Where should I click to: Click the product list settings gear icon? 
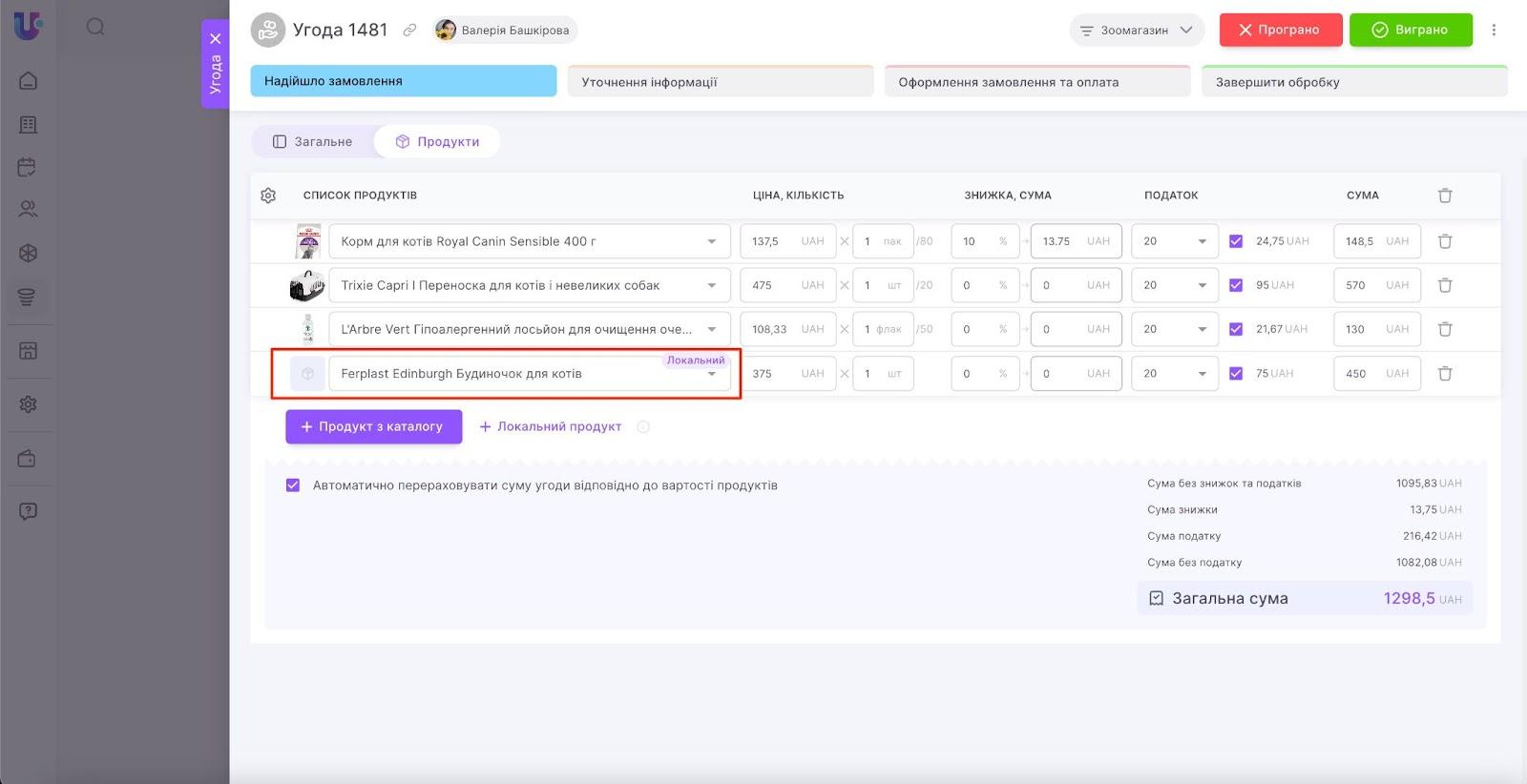tap(268, 196)
